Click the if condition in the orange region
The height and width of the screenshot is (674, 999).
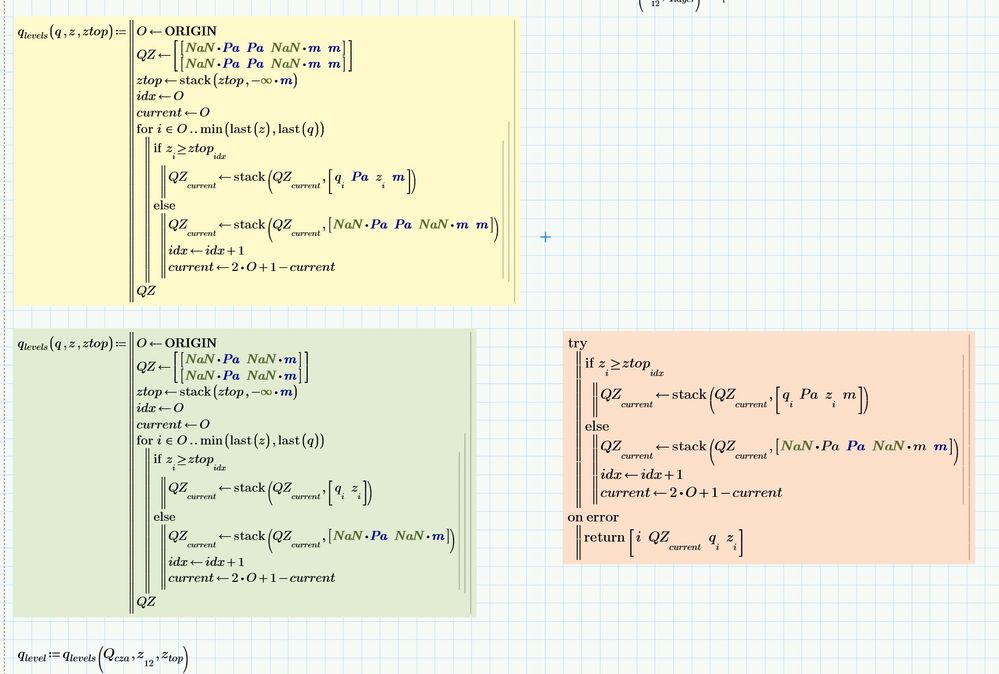coord(624,366)
